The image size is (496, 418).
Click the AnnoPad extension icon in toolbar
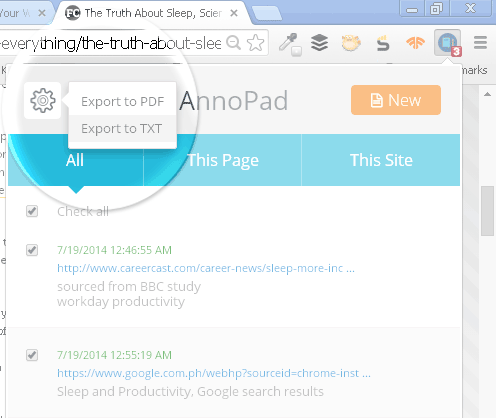448,43
